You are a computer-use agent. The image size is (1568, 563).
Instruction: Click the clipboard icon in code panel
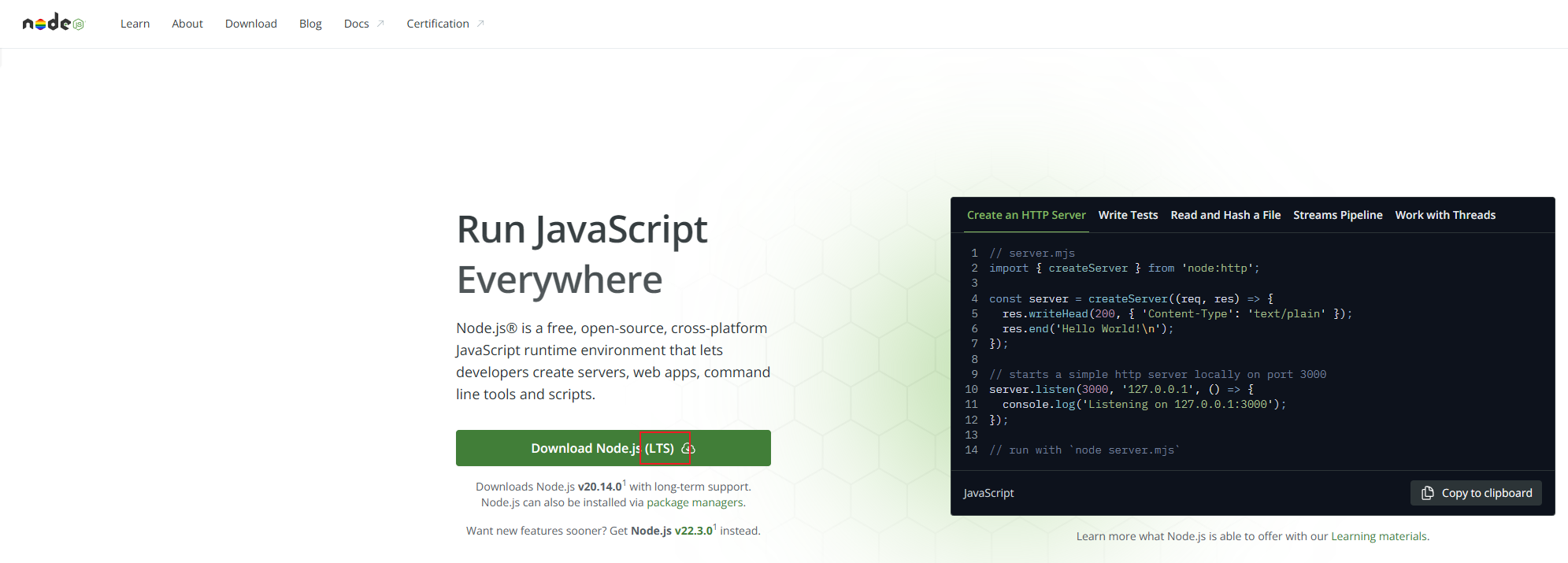pyautogui.click(x=1427, y=493)
